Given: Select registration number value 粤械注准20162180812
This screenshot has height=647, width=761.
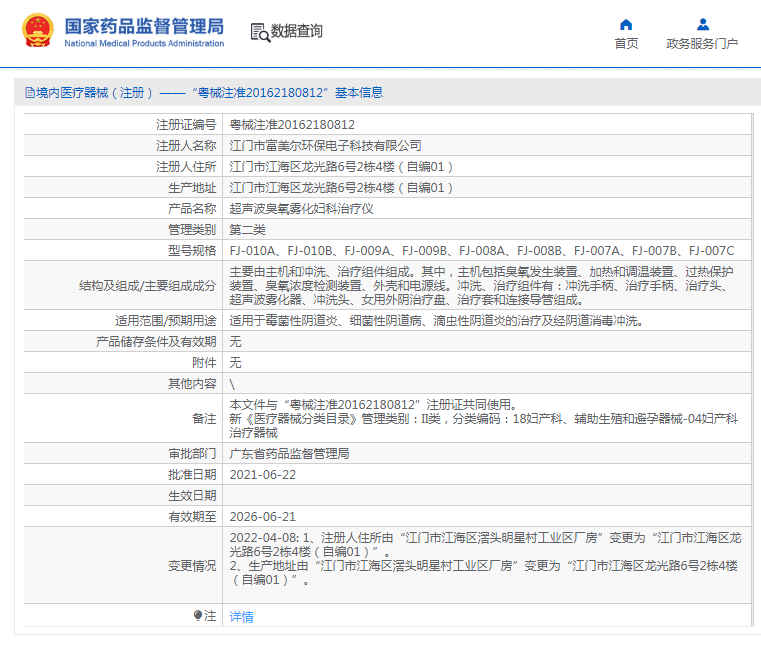Looking at the screenshot, I should coord(292,125).
